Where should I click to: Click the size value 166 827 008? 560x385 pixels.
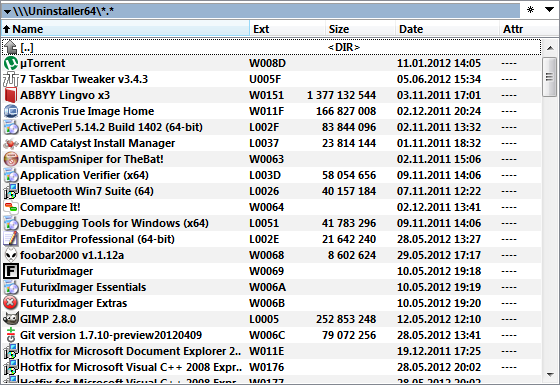coord(346,111)
